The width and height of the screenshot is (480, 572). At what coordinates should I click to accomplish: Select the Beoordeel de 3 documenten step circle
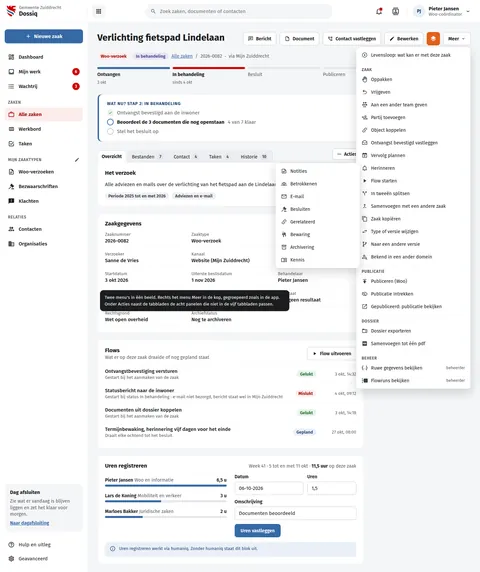click(110, 122)
